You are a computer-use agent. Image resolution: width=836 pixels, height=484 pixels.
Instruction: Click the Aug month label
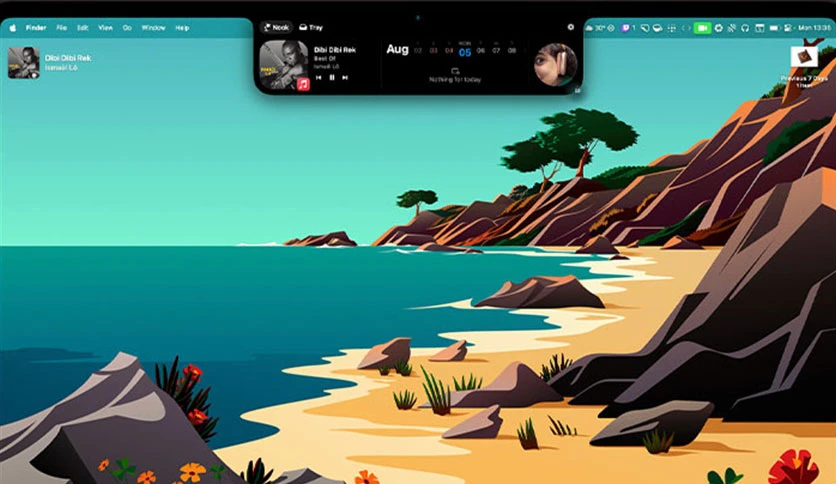[397, 50]
